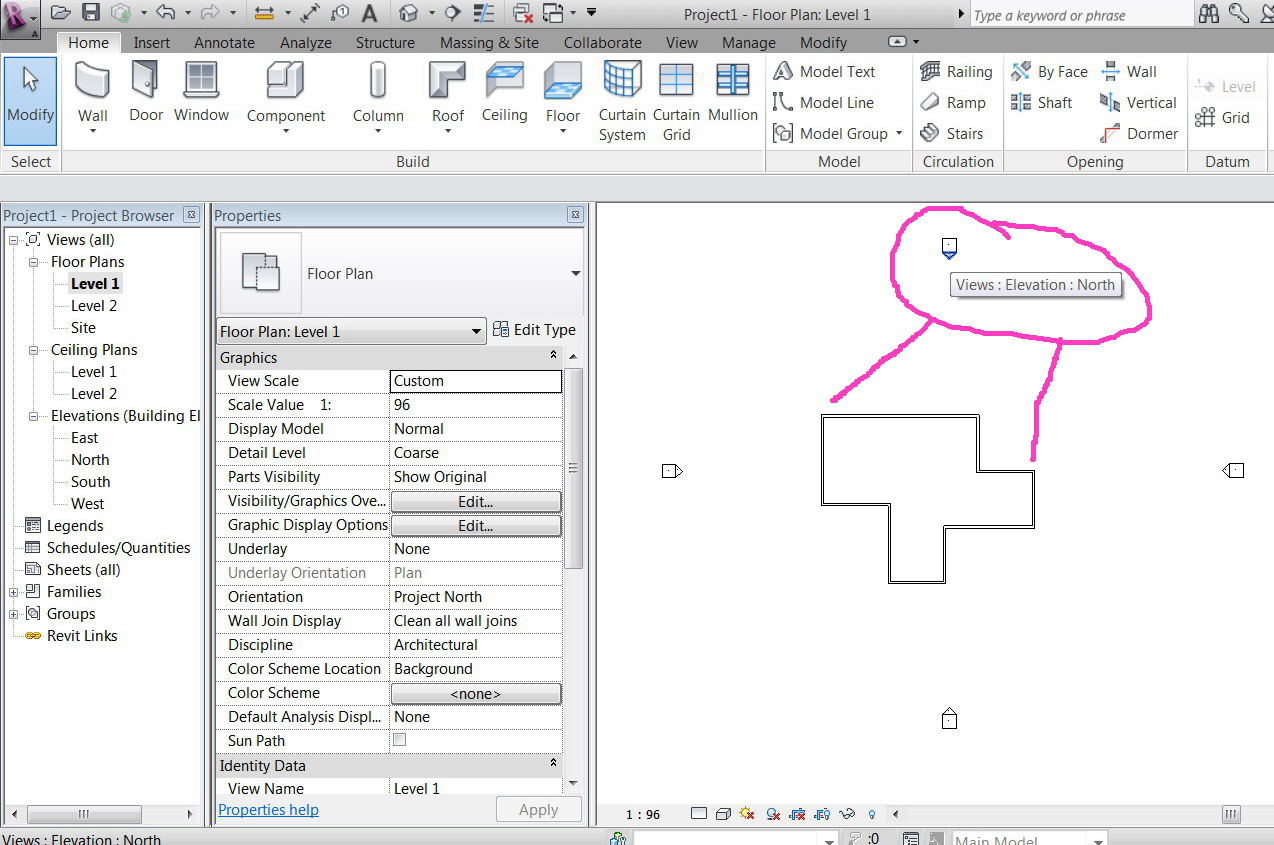Click the Text tool letter A icon
Image resolution: width=1274 pixels, height=845 pixels.
point(370,13)
